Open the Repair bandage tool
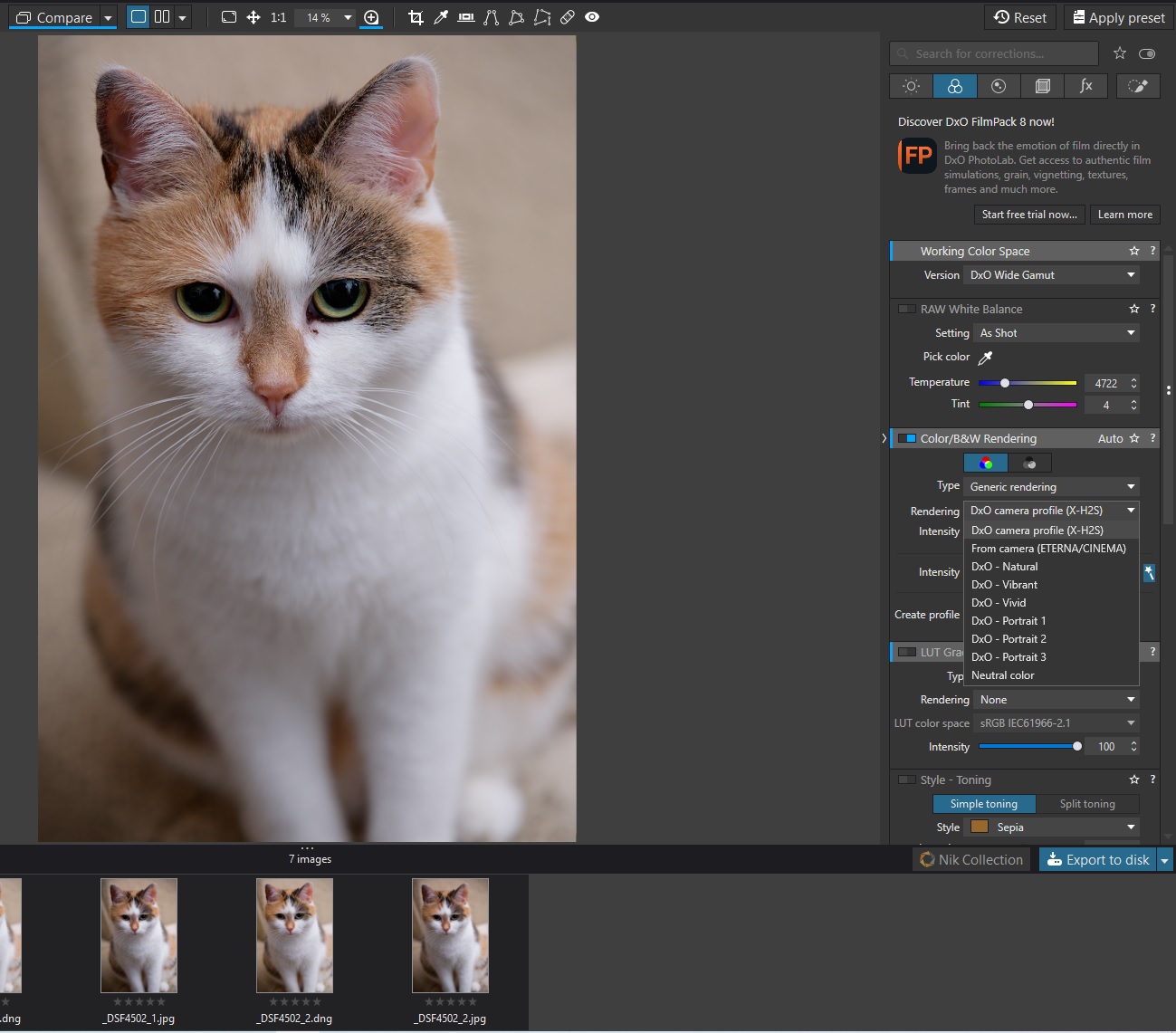This screenshot has height=1033, width=1176. tap(568, 17)
